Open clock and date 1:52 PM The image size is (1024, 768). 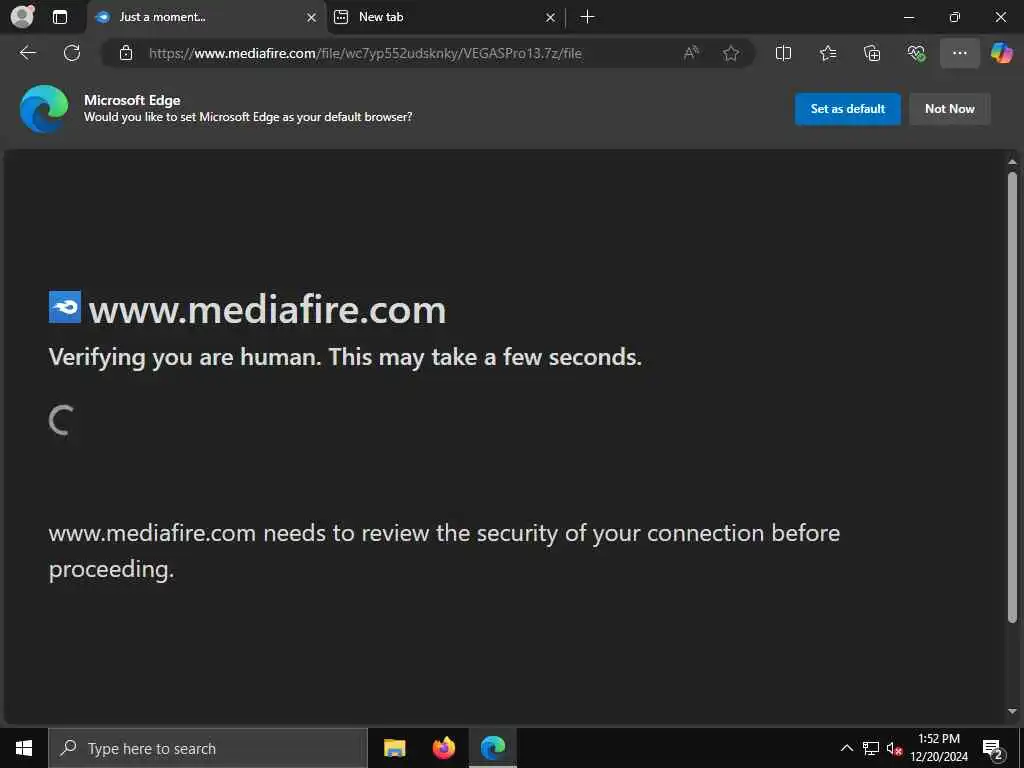click(x=939, y=748)
